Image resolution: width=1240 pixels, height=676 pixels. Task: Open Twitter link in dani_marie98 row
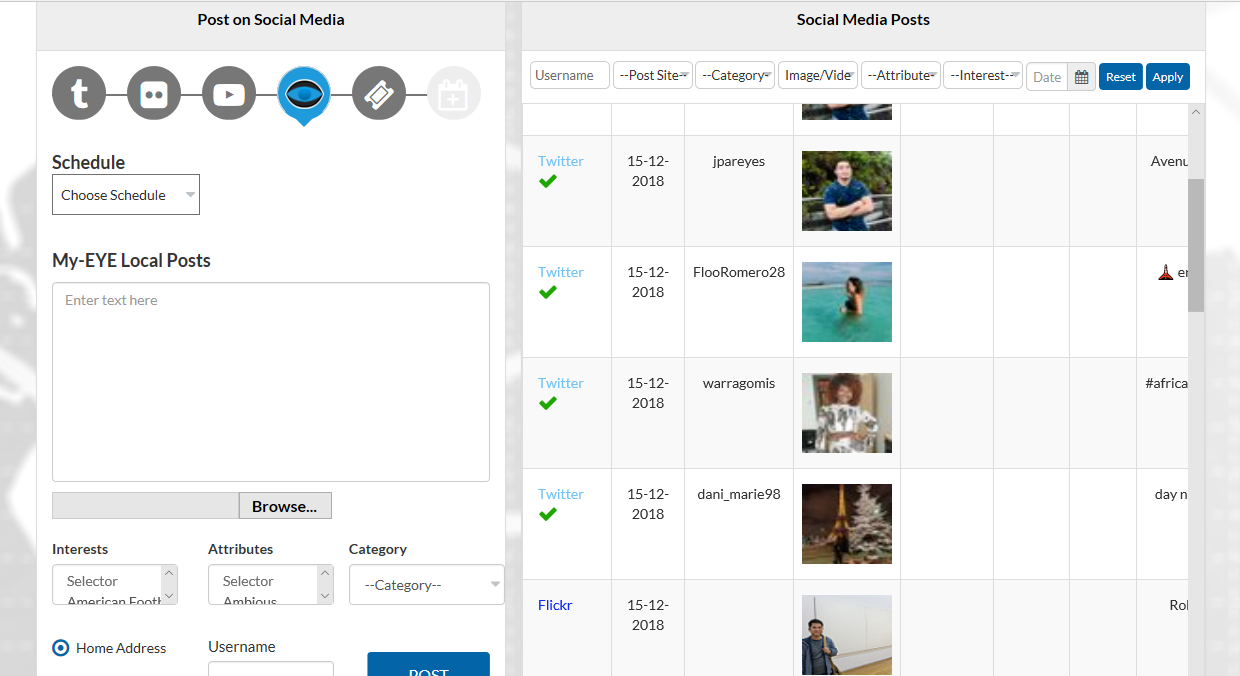click(x=561, y=494)
